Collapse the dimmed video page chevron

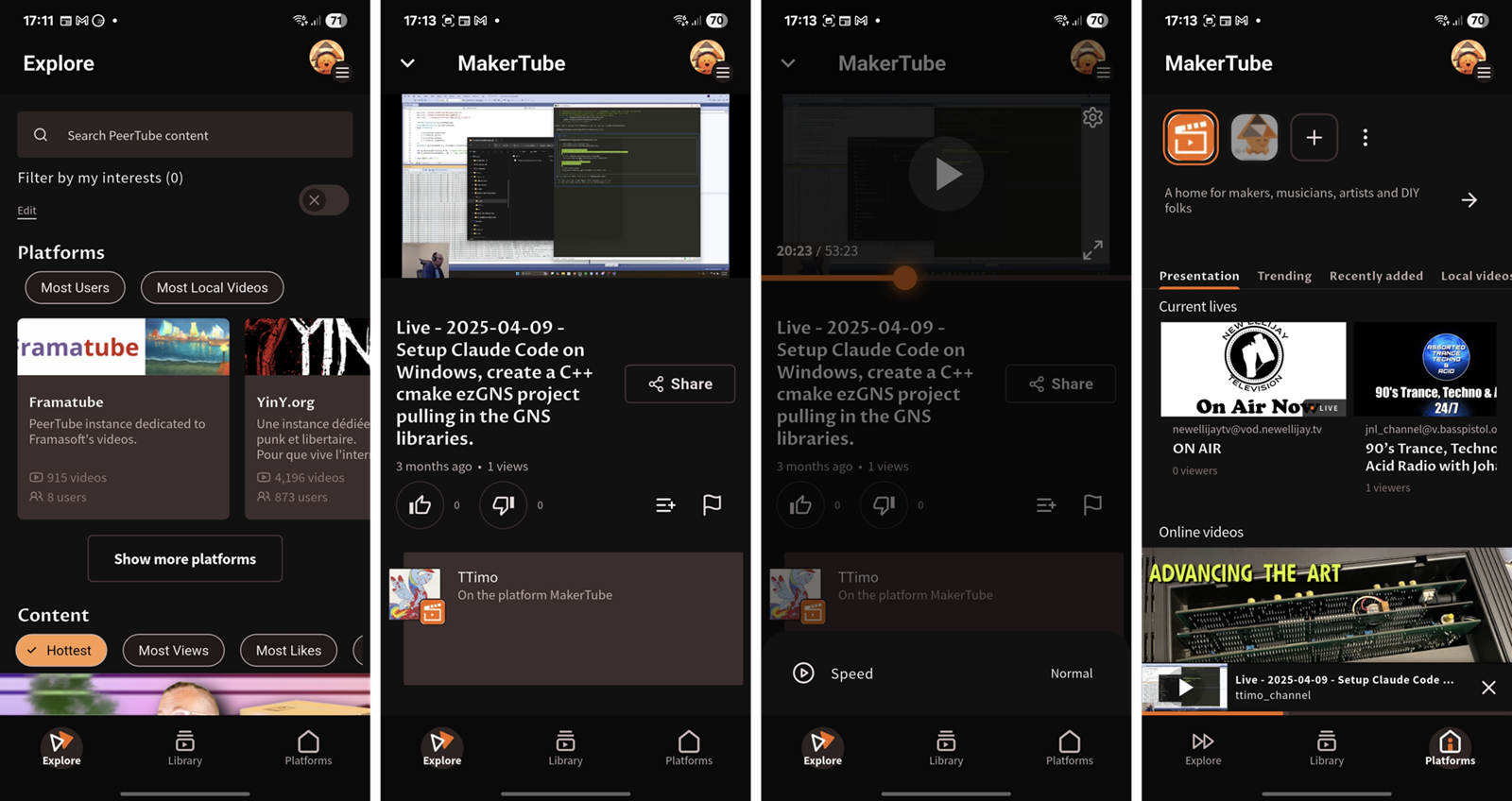click(x=788, y=63)
